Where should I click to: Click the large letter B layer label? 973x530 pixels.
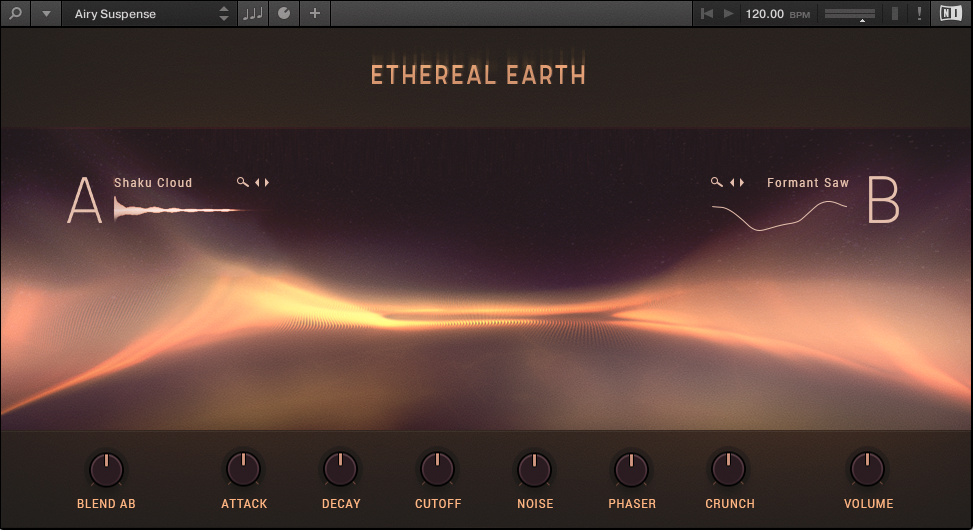(883, 200)
